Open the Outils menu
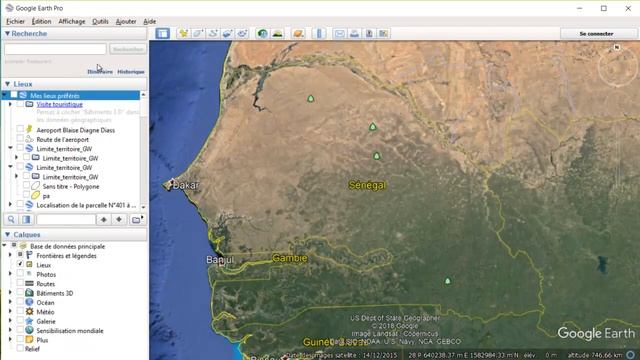The image size is (640, 360). pos(100,21)
